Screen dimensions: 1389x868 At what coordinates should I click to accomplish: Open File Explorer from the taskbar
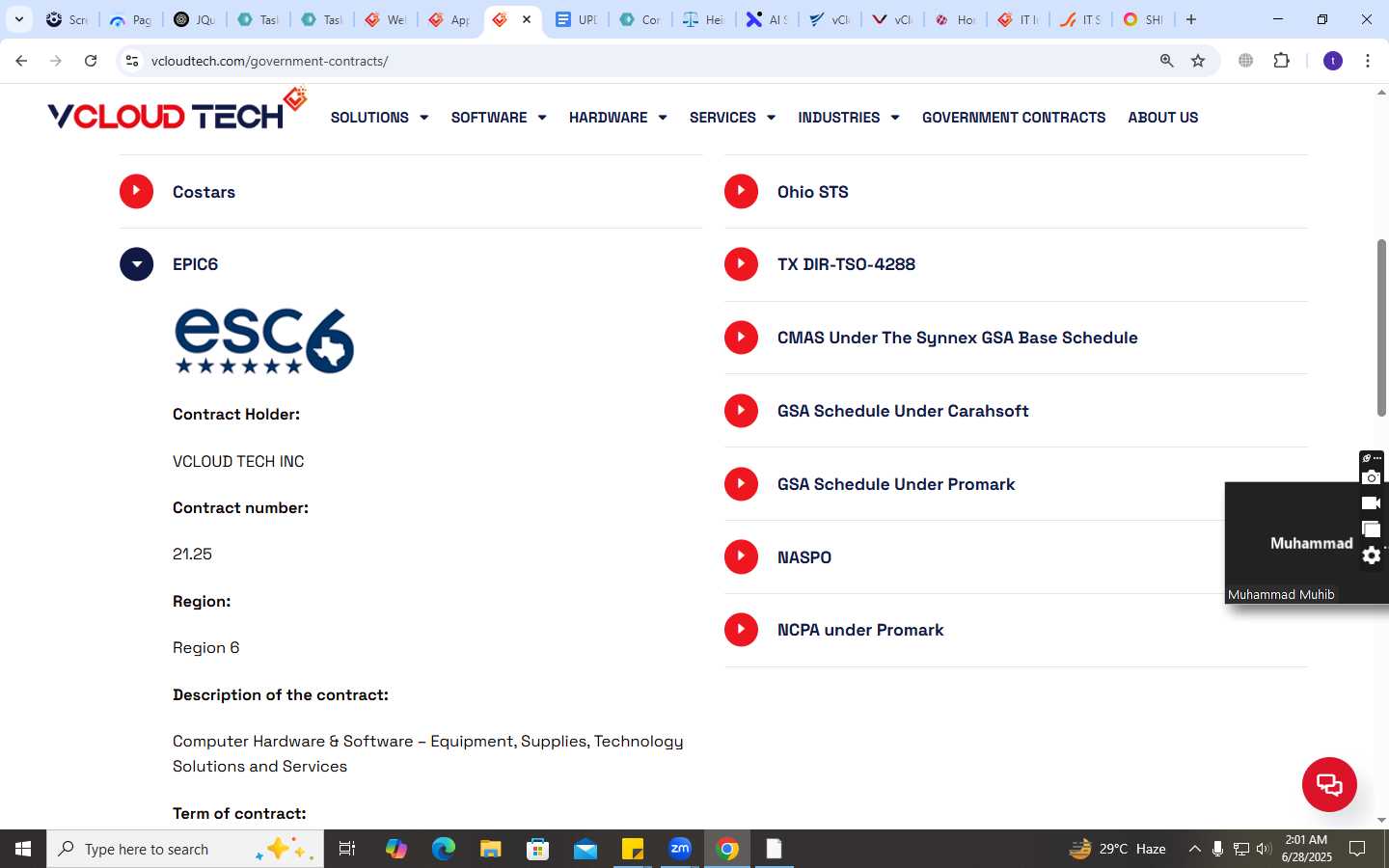click(x=490, y=849)
